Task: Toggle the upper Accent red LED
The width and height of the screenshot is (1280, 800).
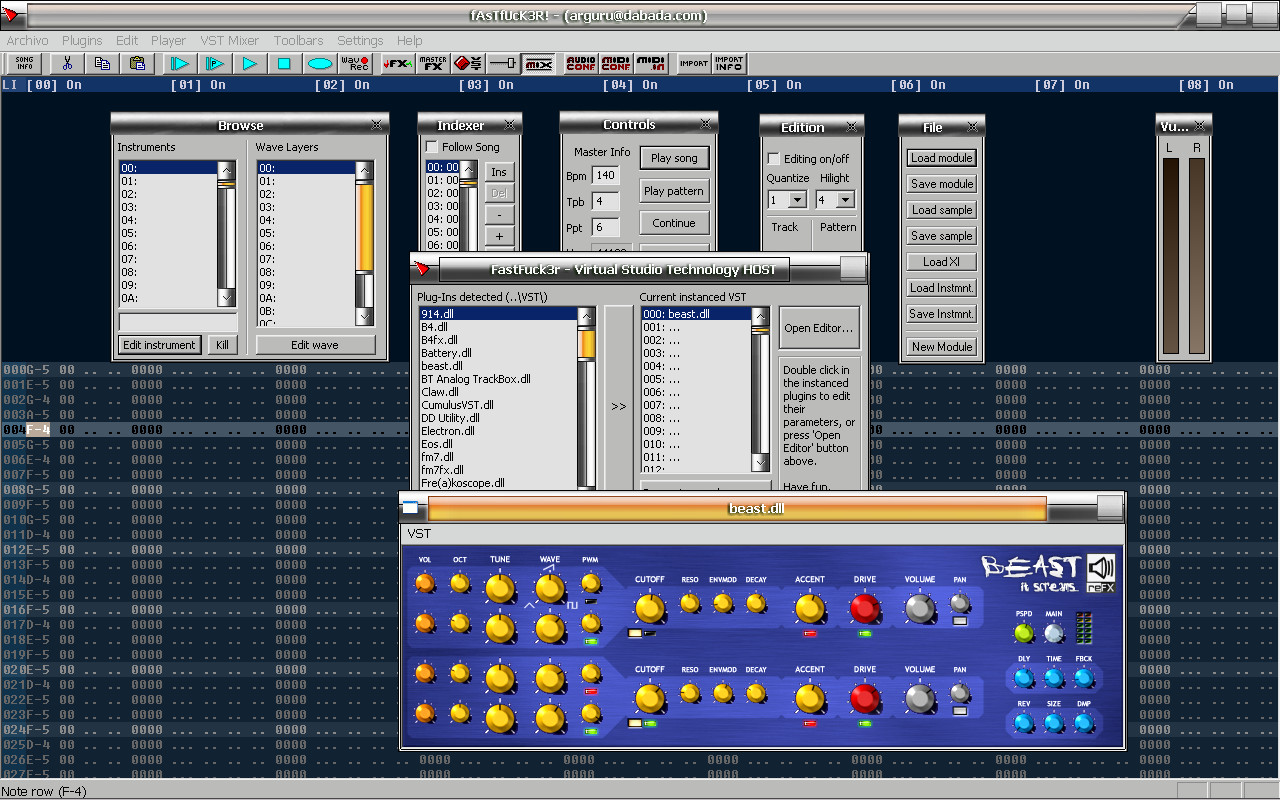Action: tap(810, 633)
